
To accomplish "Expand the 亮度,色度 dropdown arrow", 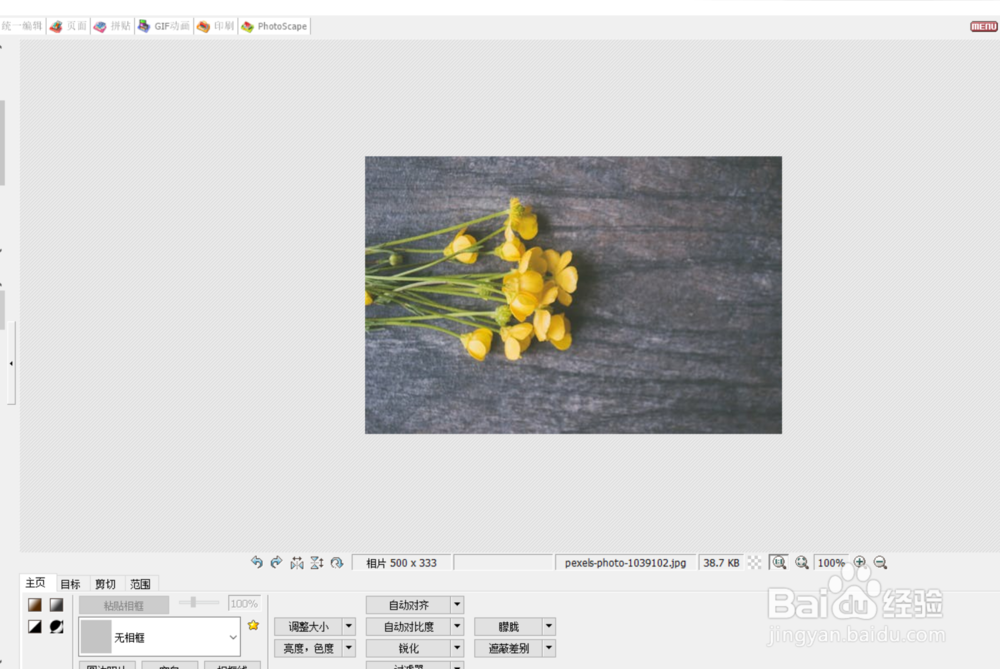I will point(349,649).
